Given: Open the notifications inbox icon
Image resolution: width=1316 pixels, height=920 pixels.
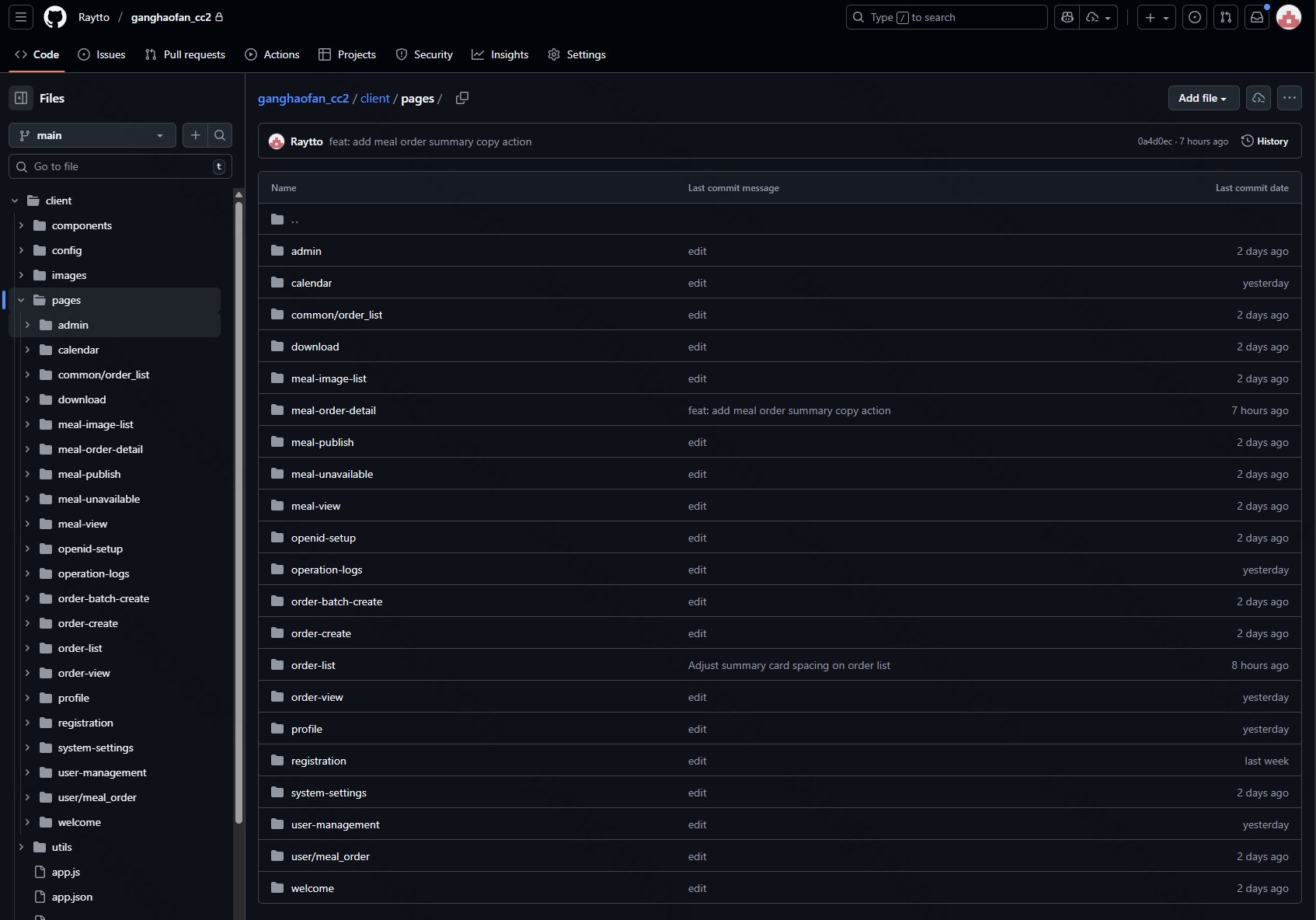Looking at the screenshot, I should point(1256,17).
